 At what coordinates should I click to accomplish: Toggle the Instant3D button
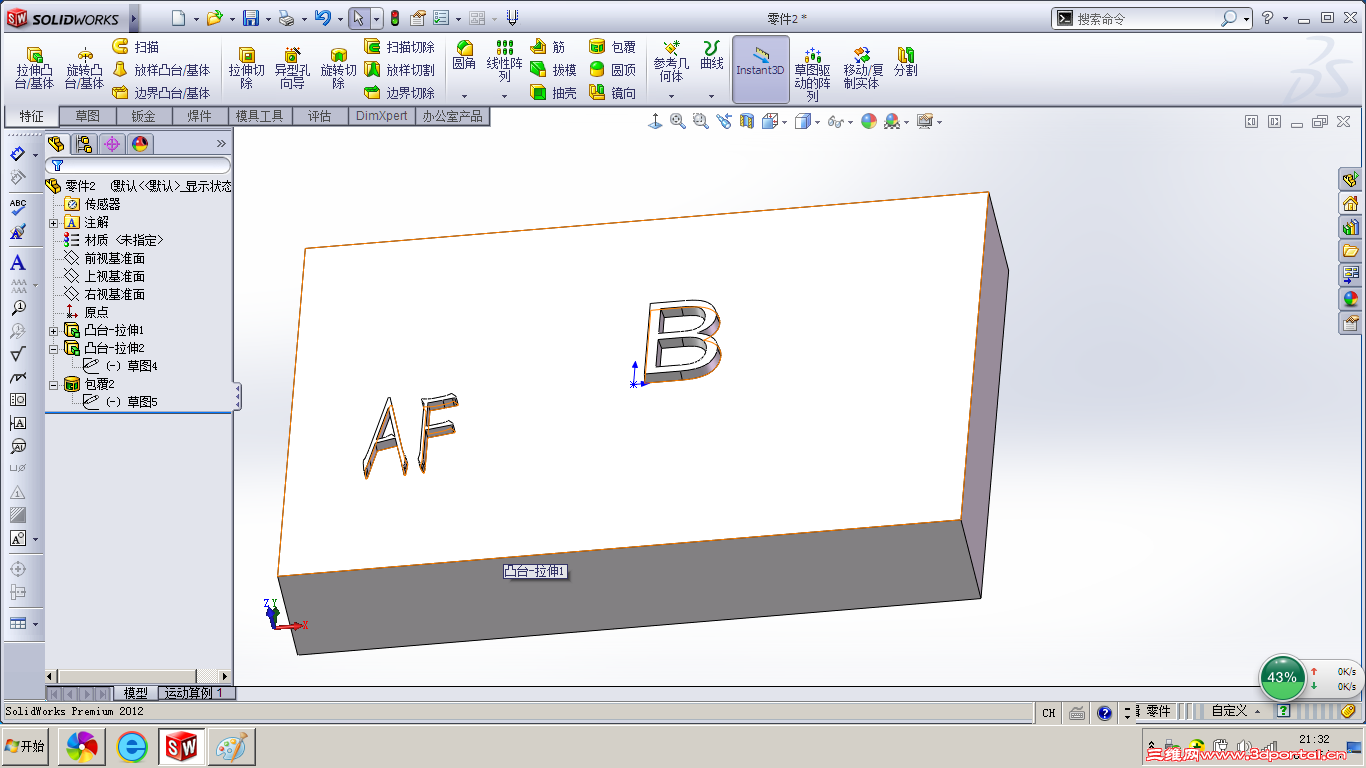point(761,70)
